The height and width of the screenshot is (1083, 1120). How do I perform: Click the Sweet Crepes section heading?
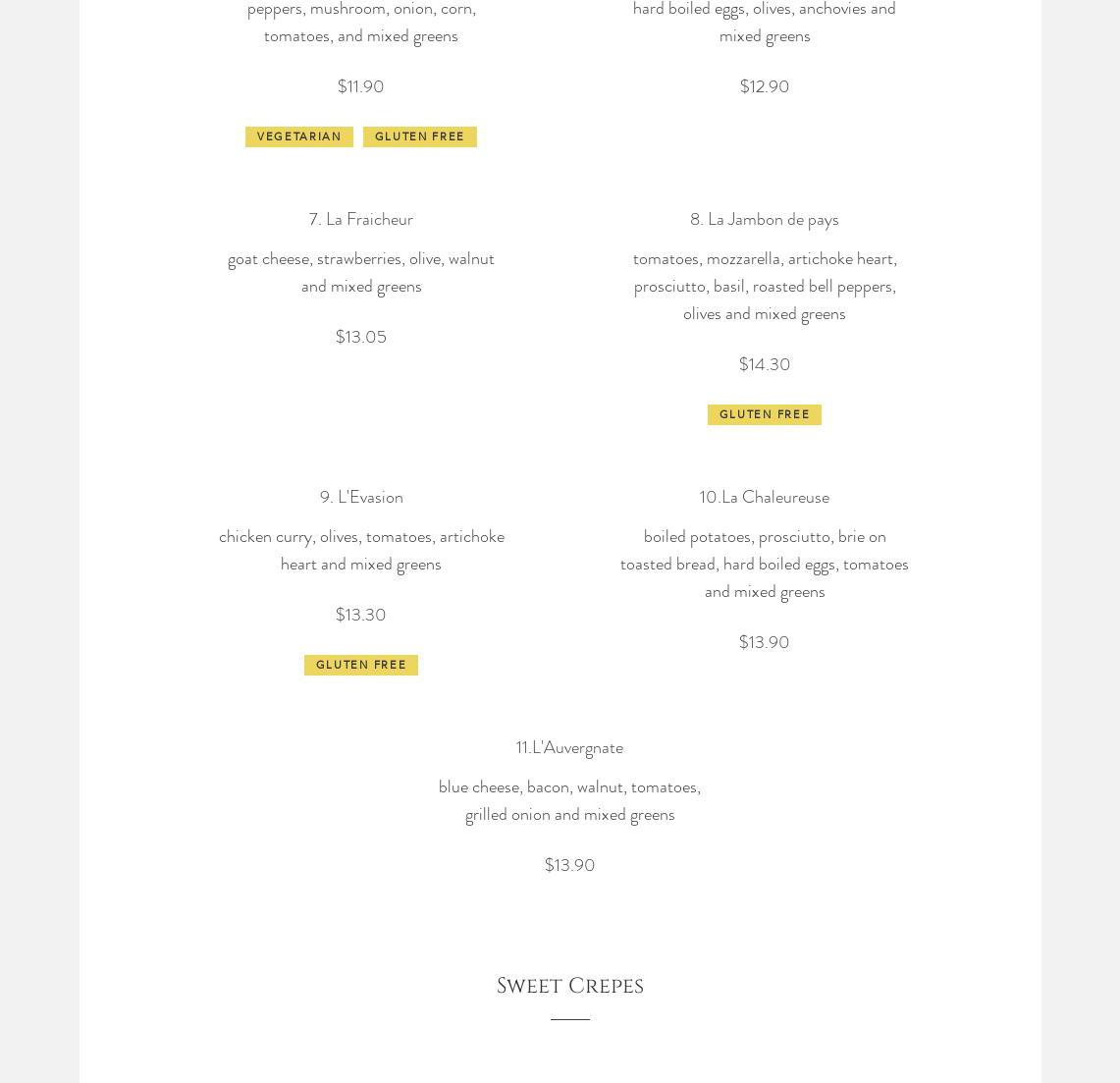(x=569, y=986)
